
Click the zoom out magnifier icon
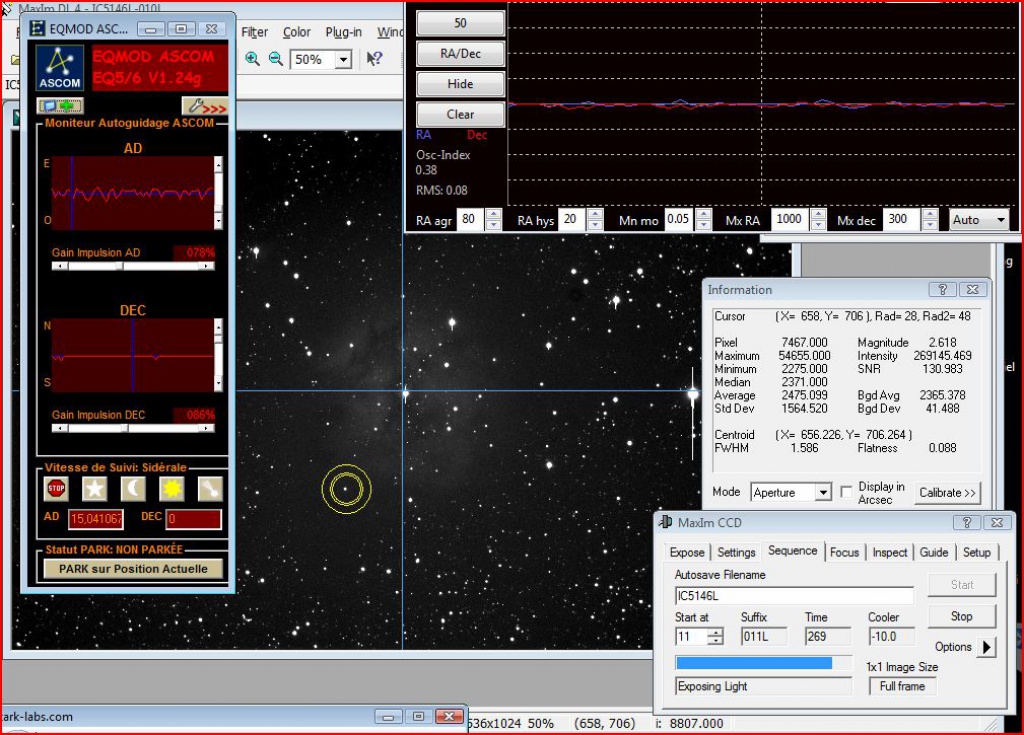pyautogui.click(x=276, y=60)
